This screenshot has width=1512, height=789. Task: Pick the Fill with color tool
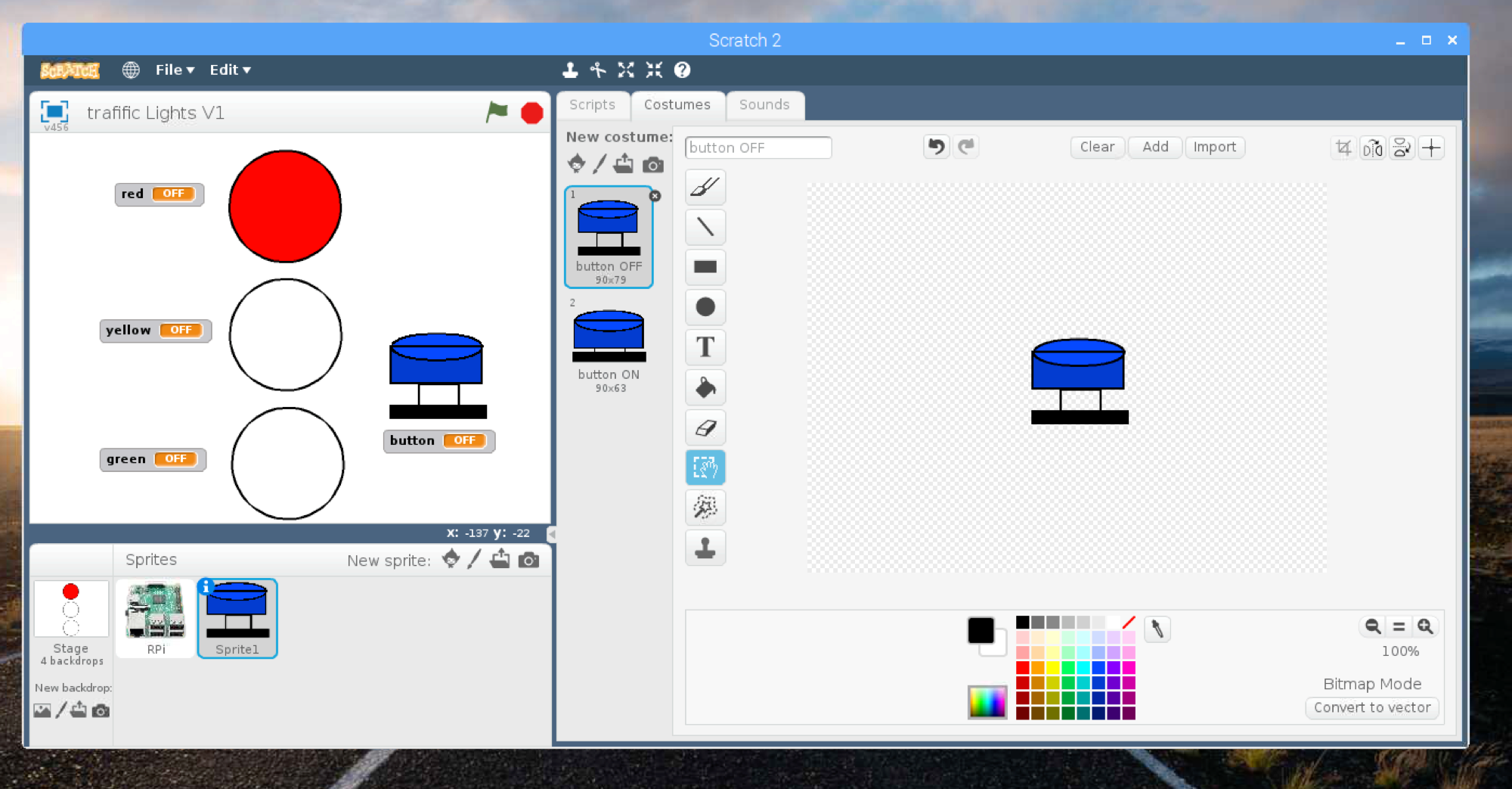tap(705, 387)
